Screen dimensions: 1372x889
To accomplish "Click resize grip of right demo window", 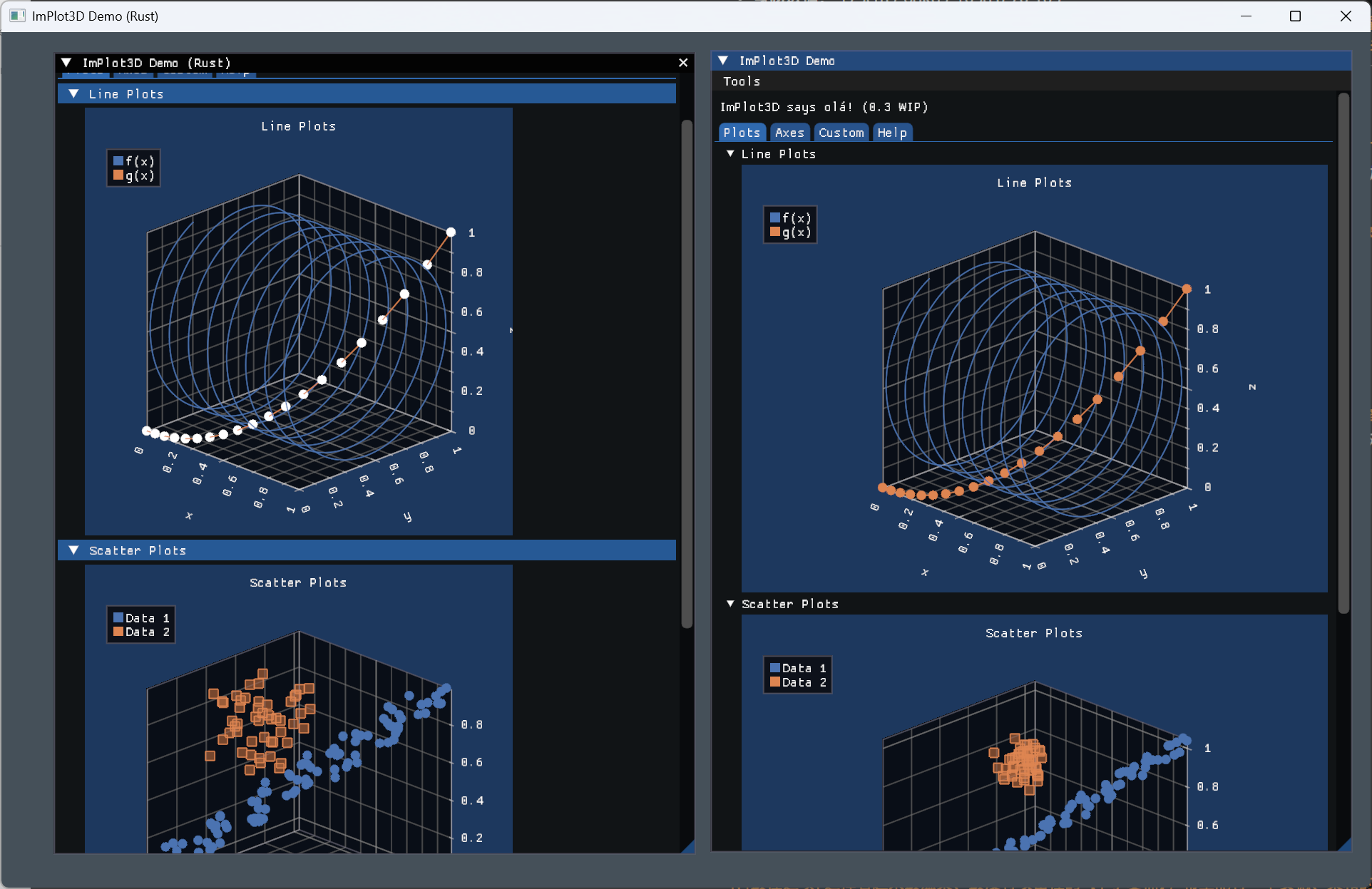I will click(1345, 845).
